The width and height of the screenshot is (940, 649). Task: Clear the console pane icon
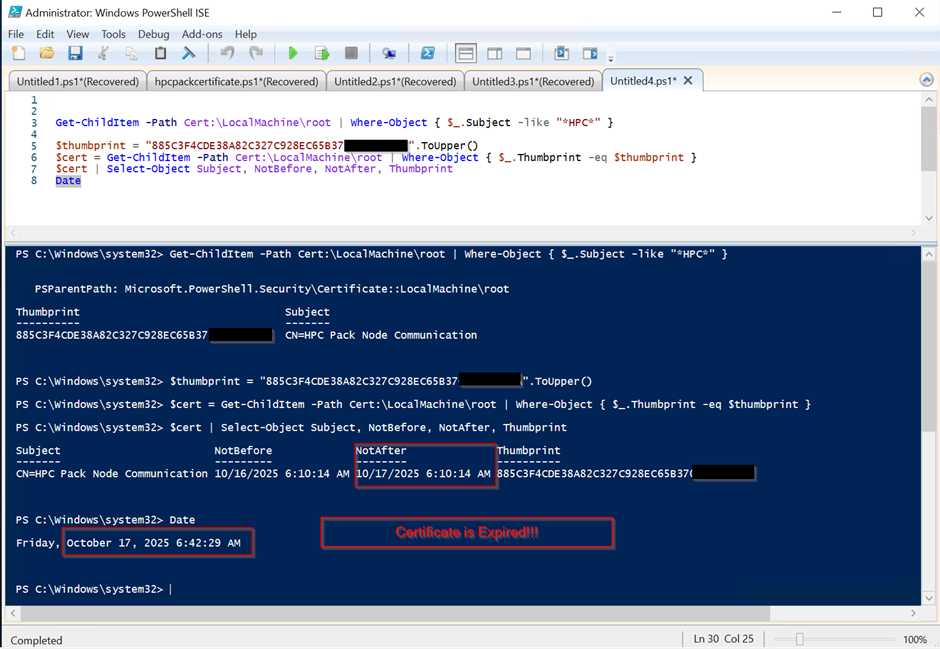coord(188,53)
